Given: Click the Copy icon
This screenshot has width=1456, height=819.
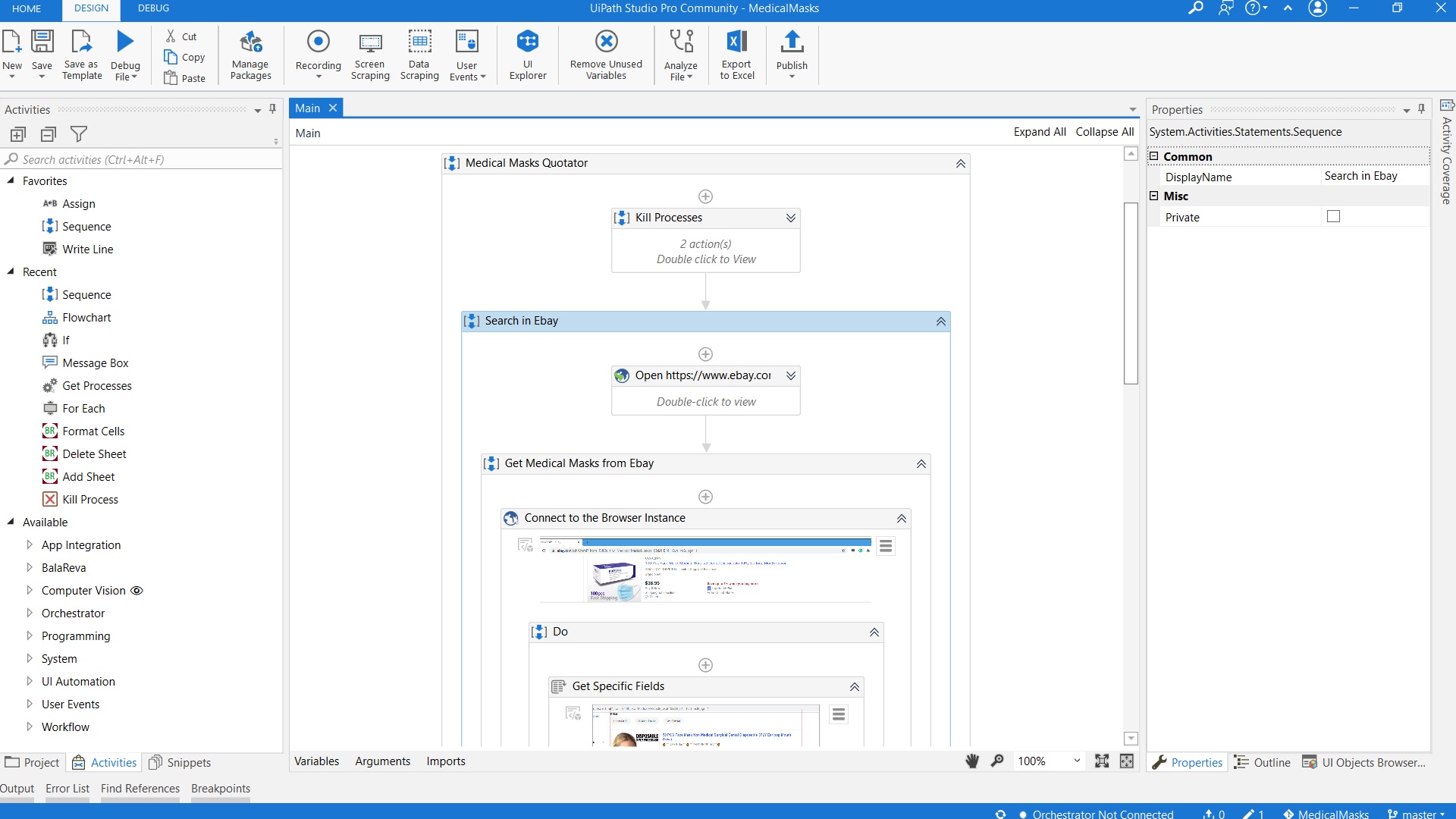Looking at the screenshot, I should click(171, 57).
